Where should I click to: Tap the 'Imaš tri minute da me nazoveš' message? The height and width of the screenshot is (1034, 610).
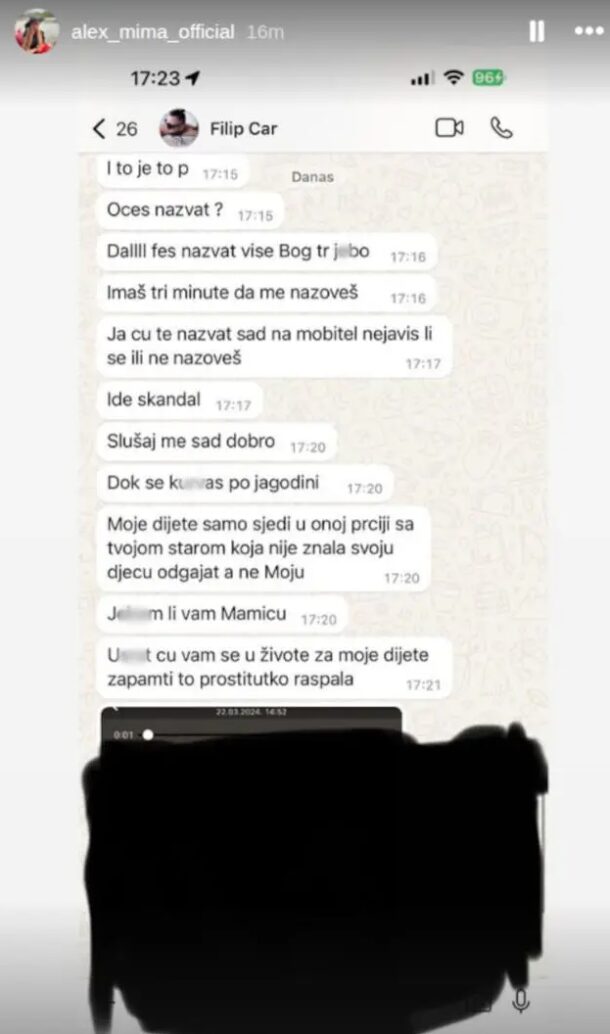(266, 293)
